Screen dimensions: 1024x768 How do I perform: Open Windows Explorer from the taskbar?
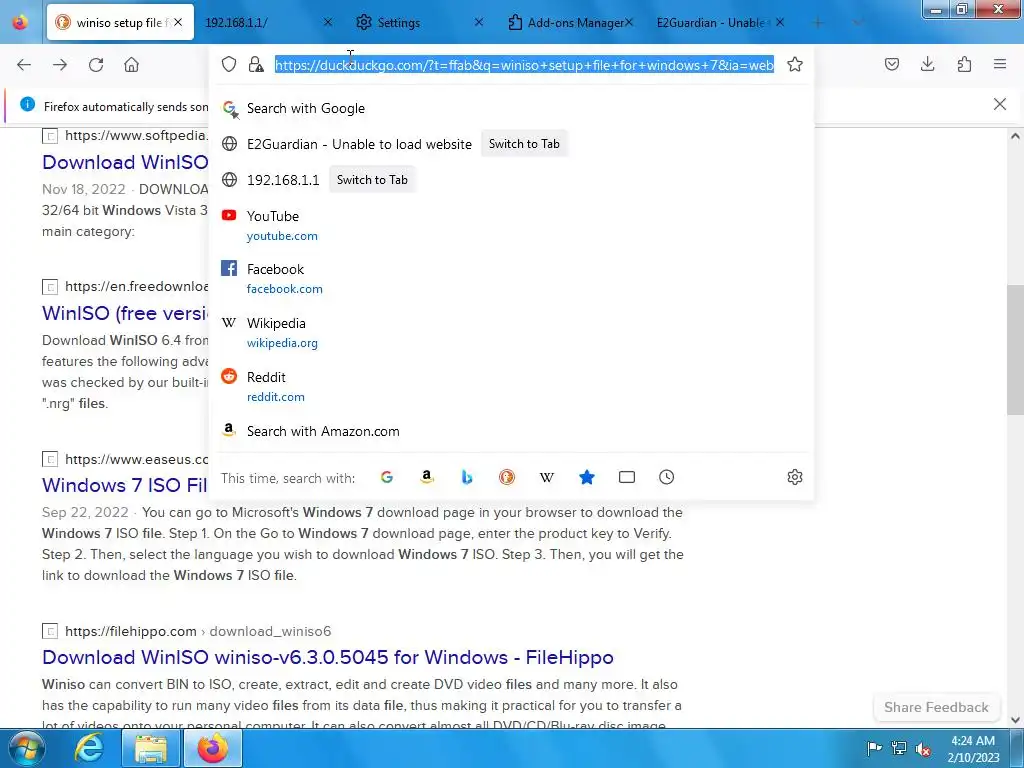[x=151, y=748]
